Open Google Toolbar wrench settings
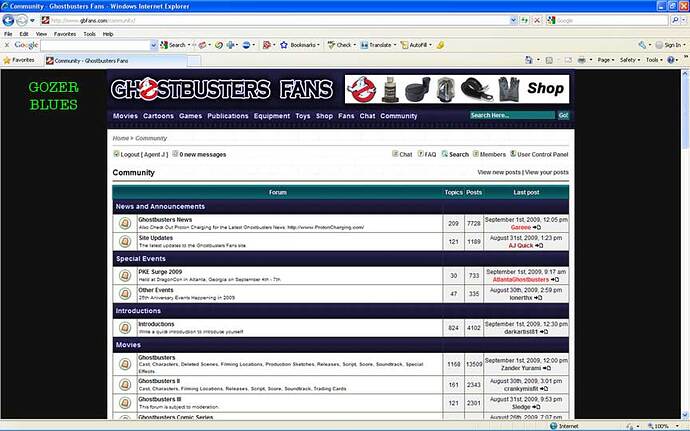The width and height of the screenshot is (690, 431). click(x=642, y=45)
